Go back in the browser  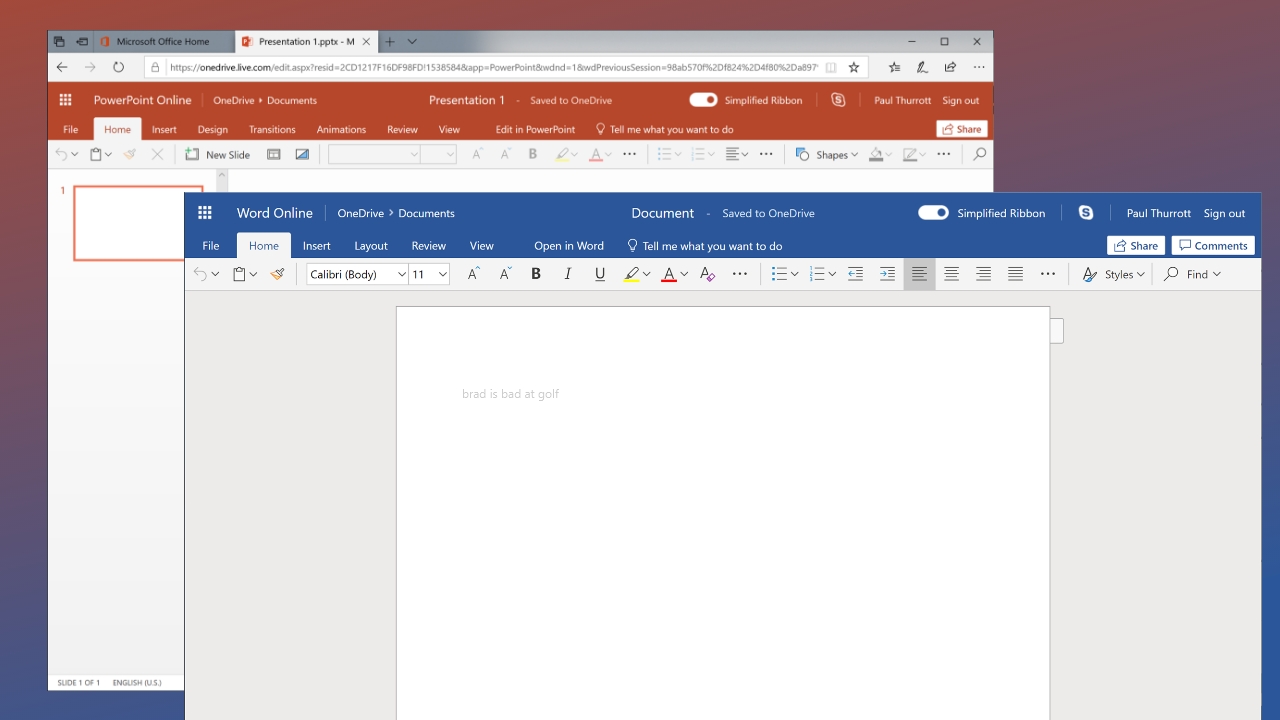pyautogui.click(x=62, y=67)
